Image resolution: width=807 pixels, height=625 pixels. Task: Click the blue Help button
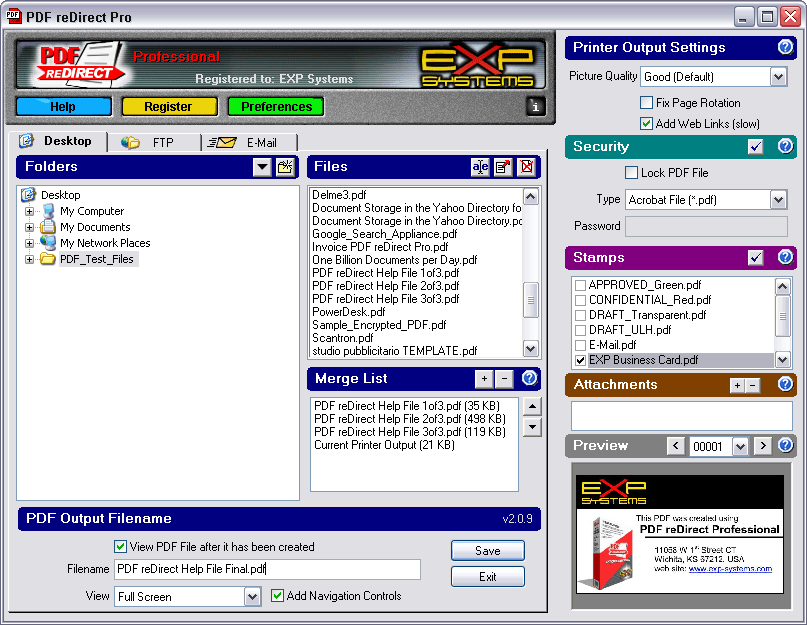(x=64, y=107)
